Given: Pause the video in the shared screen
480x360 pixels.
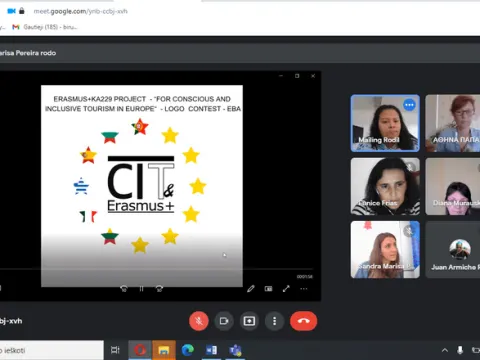Looking at the screenshot, I should pos(141,289).
